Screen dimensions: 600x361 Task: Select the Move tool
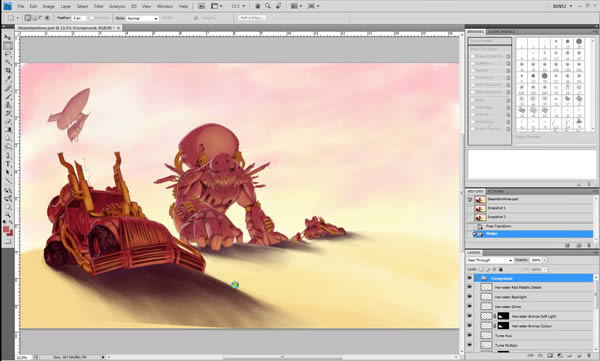(7, 37)
